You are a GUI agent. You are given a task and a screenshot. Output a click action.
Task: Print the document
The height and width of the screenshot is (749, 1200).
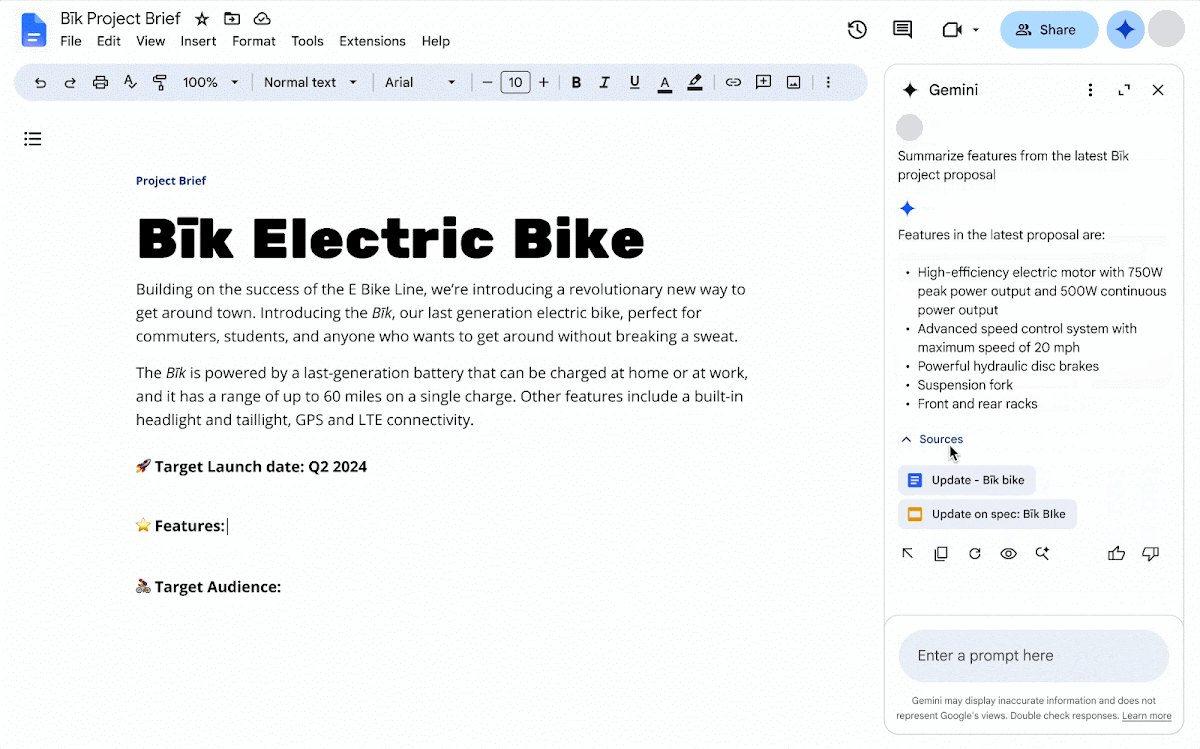[100, 83]
